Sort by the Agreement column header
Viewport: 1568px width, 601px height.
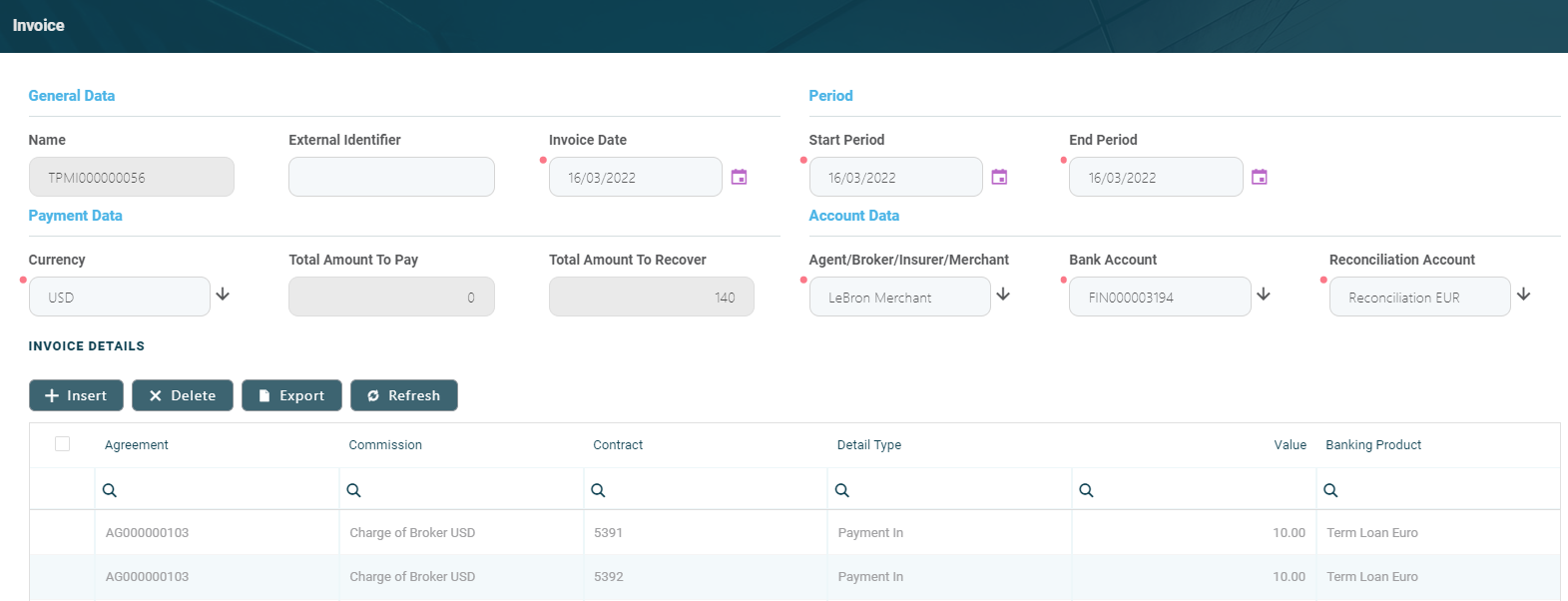click(x=137, y=445)
